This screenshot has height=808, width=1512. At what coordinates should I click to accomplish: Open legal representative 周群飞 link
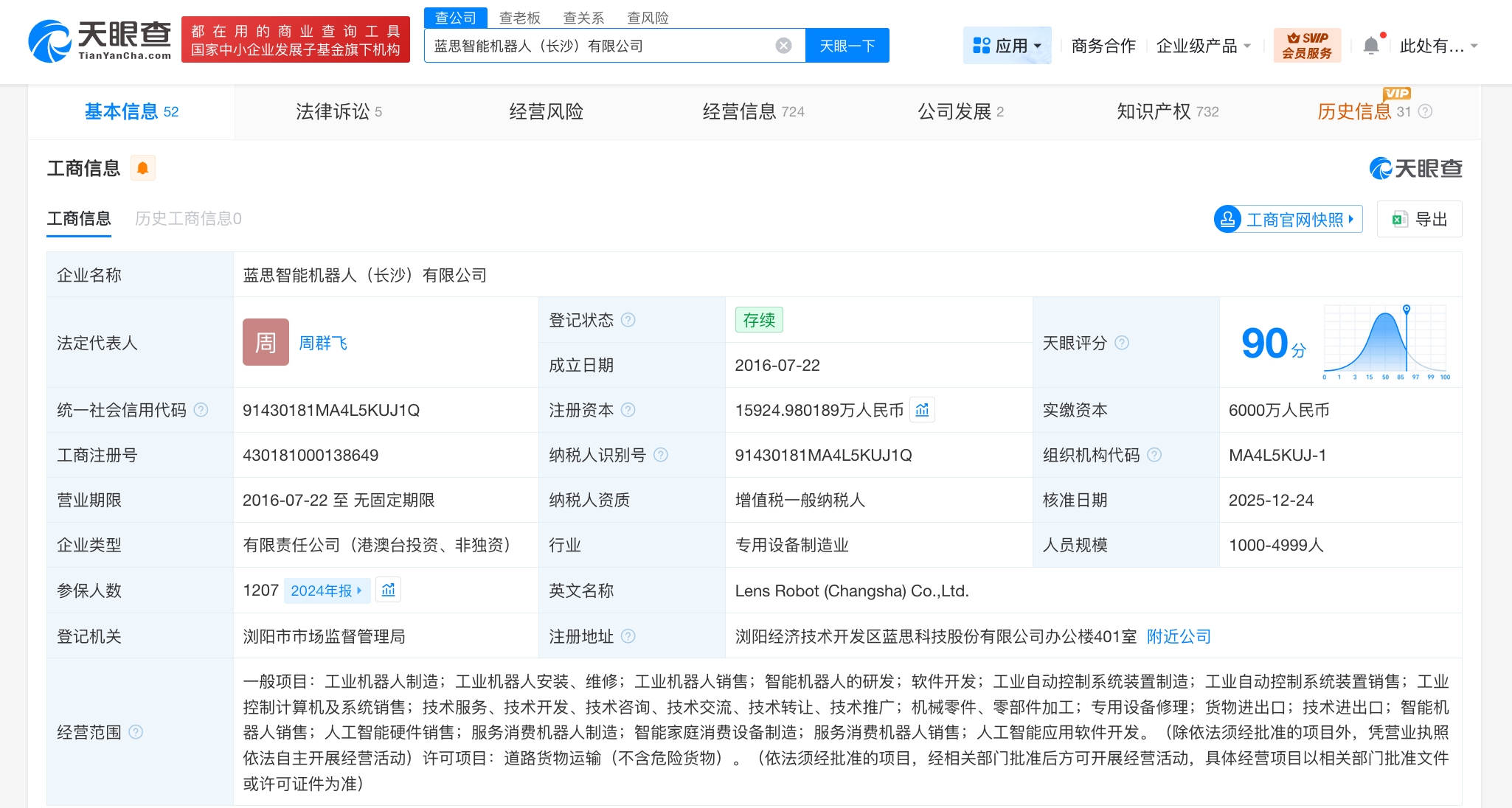pos(322,343)
